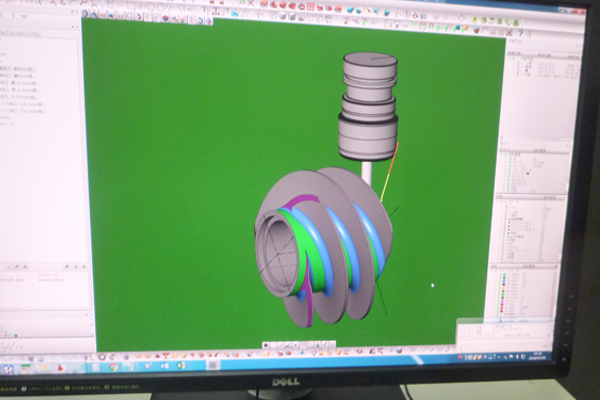Click the red circle tray icon
Screen dimensions: 600x400
[x=460, y=357]
